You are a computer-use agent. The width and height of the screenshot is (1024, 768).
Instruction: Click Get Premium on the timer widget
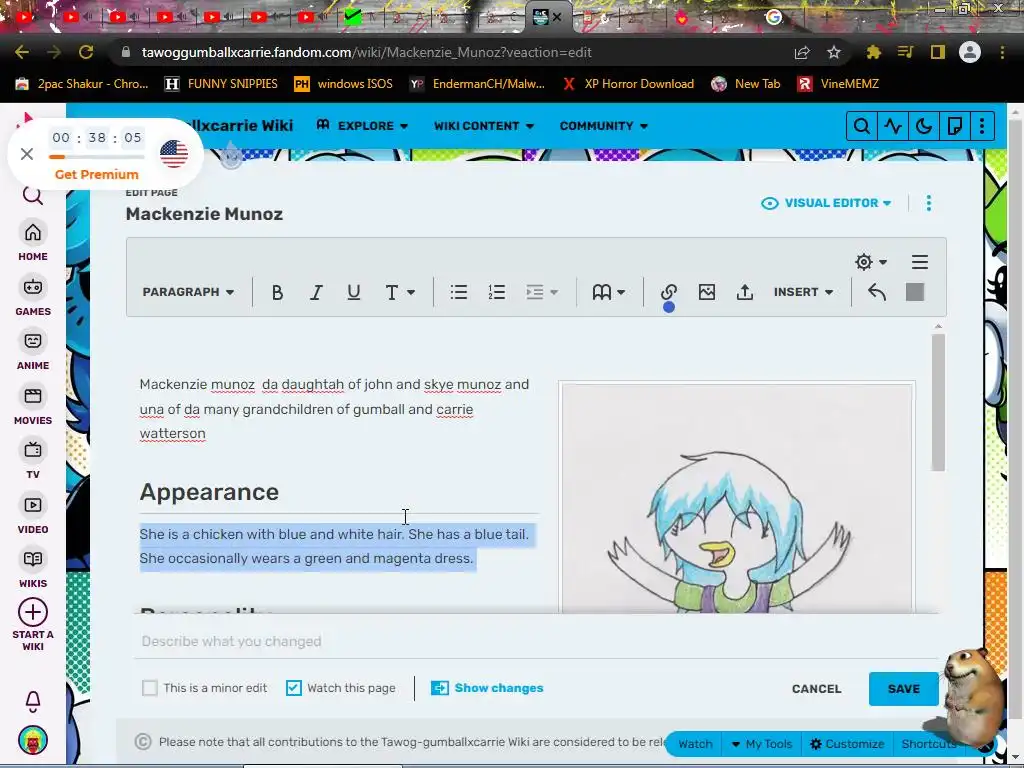pos(97,174)
